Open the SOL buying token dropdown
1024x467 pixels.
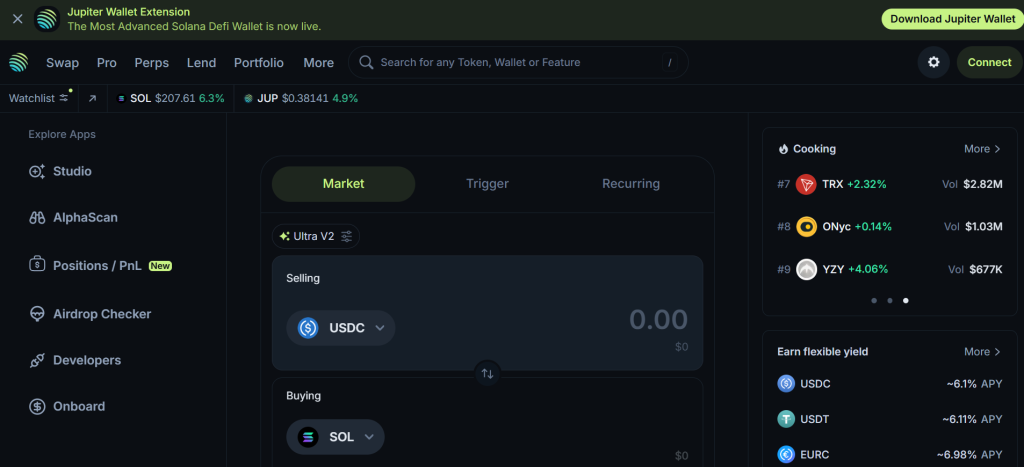click(x=335, y=437)
